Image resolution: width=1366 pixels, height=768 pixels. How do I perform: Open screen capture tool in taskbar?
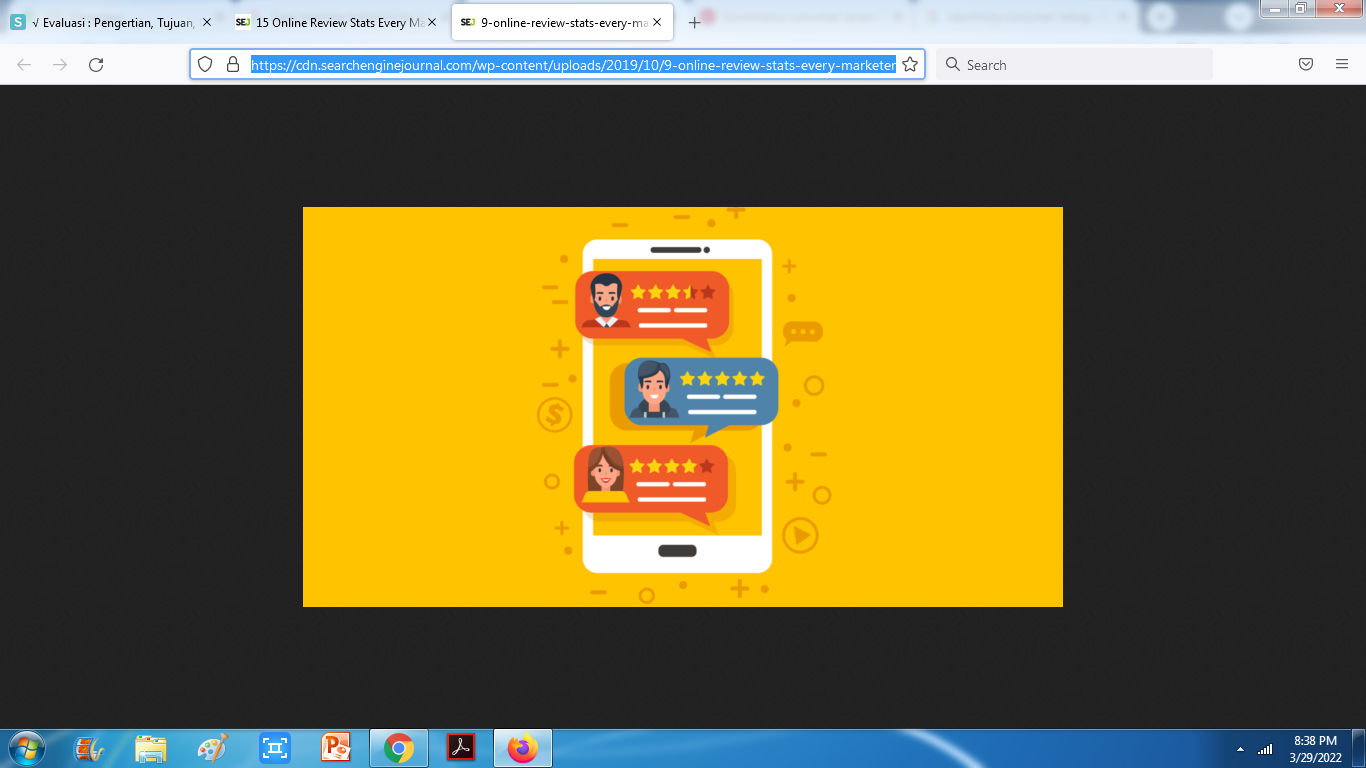click(274, 748)
